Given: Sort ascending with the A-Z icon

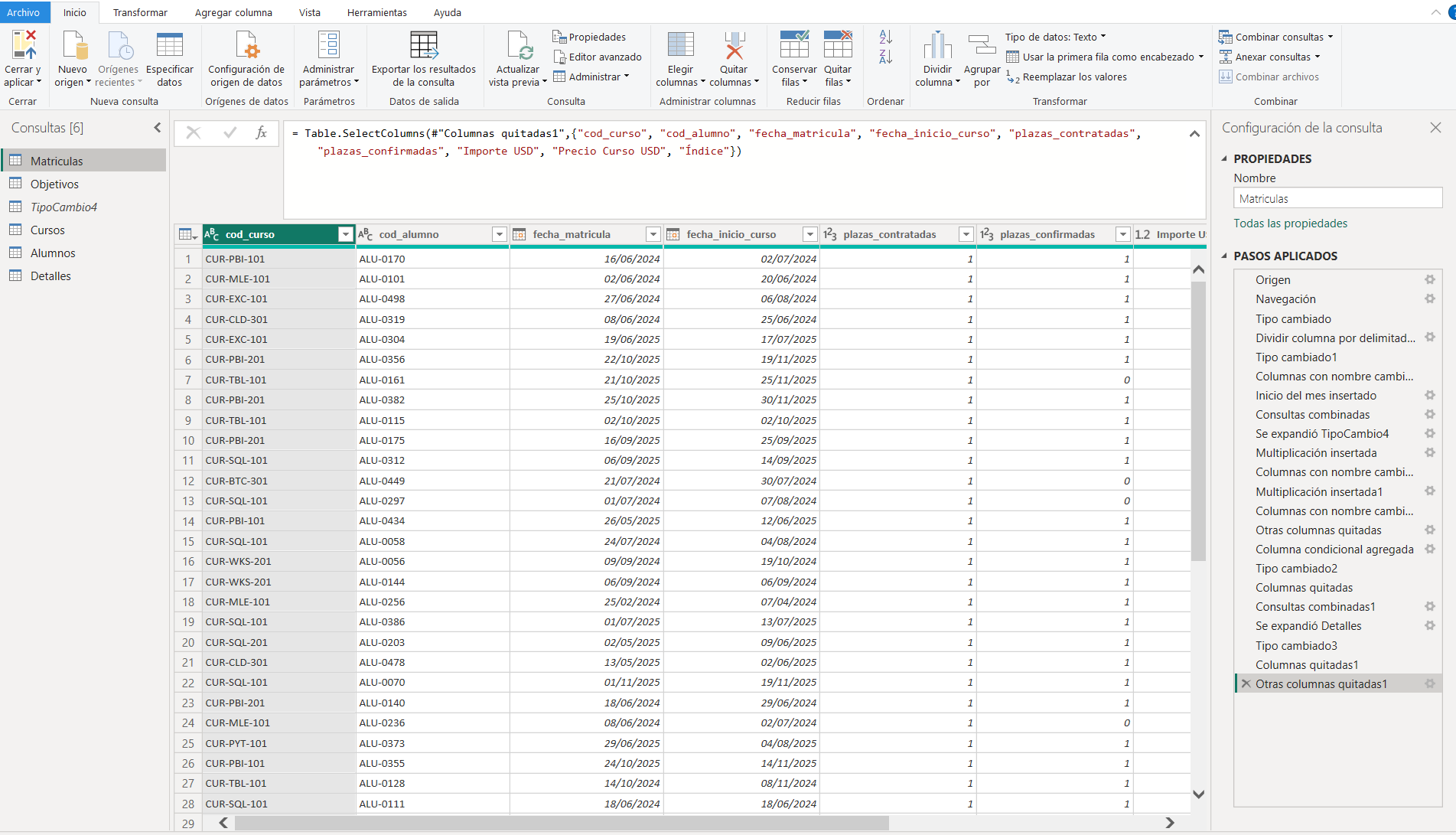Looking at the screenshot, I should point(886,37).
